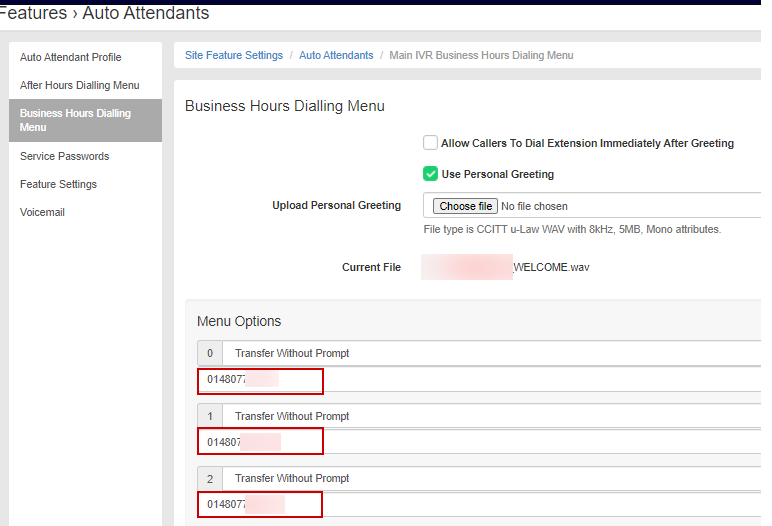The height and width of the screenshot is (526, 772).
Task: Click the Upload Personal Greeting label
Action: [x=337, y=205]
